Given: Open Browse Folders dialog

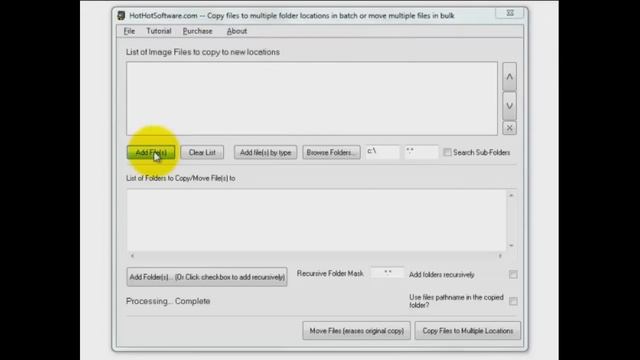Looking at the screenshot, I should [x=331, y=152].
